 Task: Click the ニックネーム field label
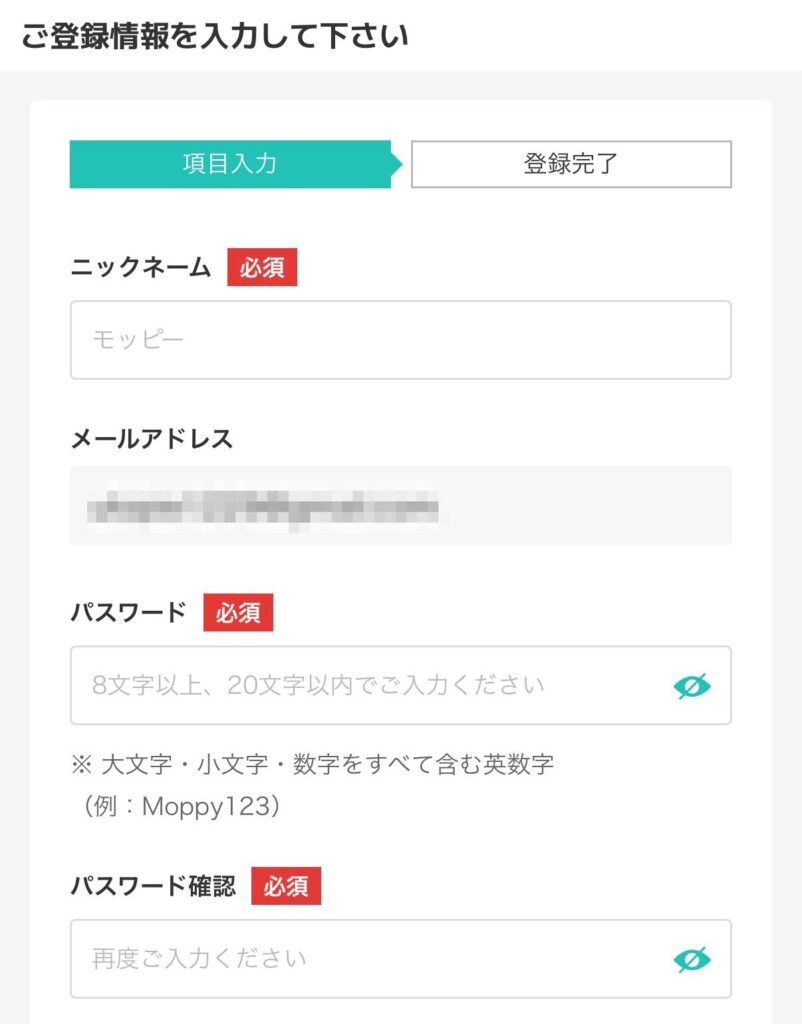pyautogui.click(x=141, y=268)
